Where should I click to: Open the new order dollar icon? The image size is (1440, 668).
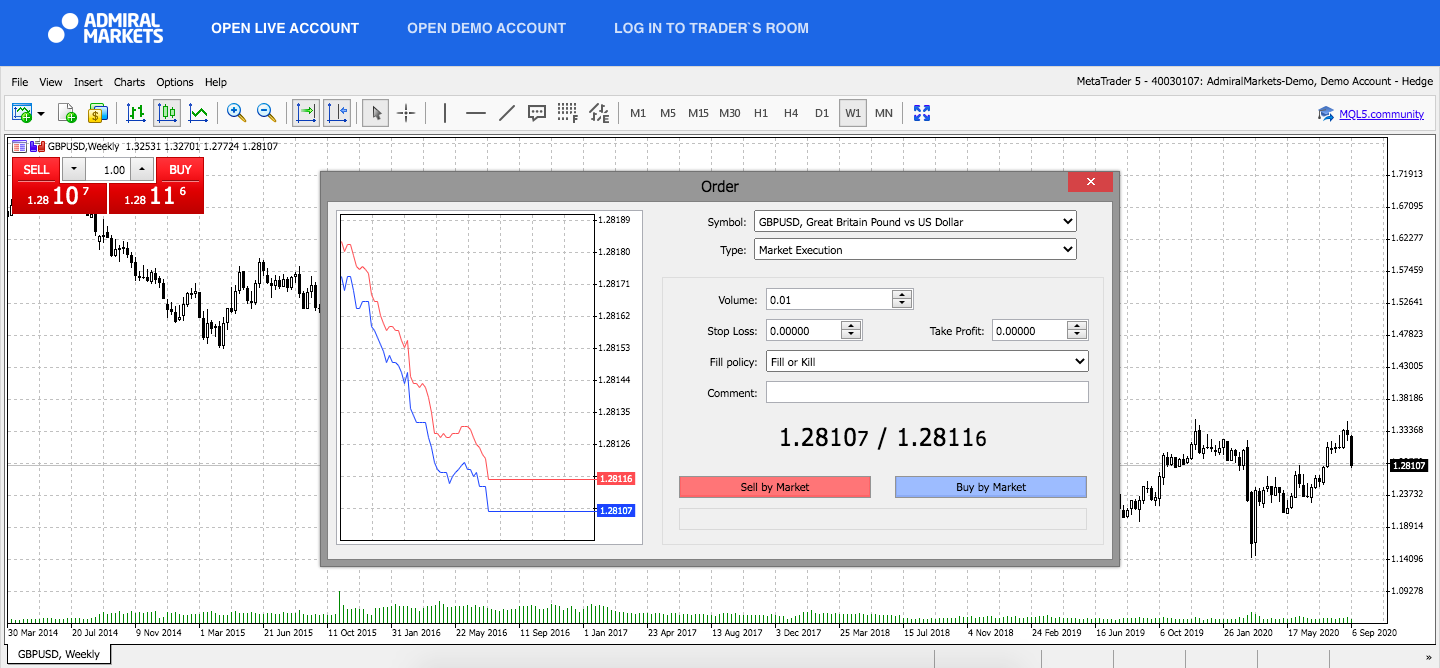(98, 113)
